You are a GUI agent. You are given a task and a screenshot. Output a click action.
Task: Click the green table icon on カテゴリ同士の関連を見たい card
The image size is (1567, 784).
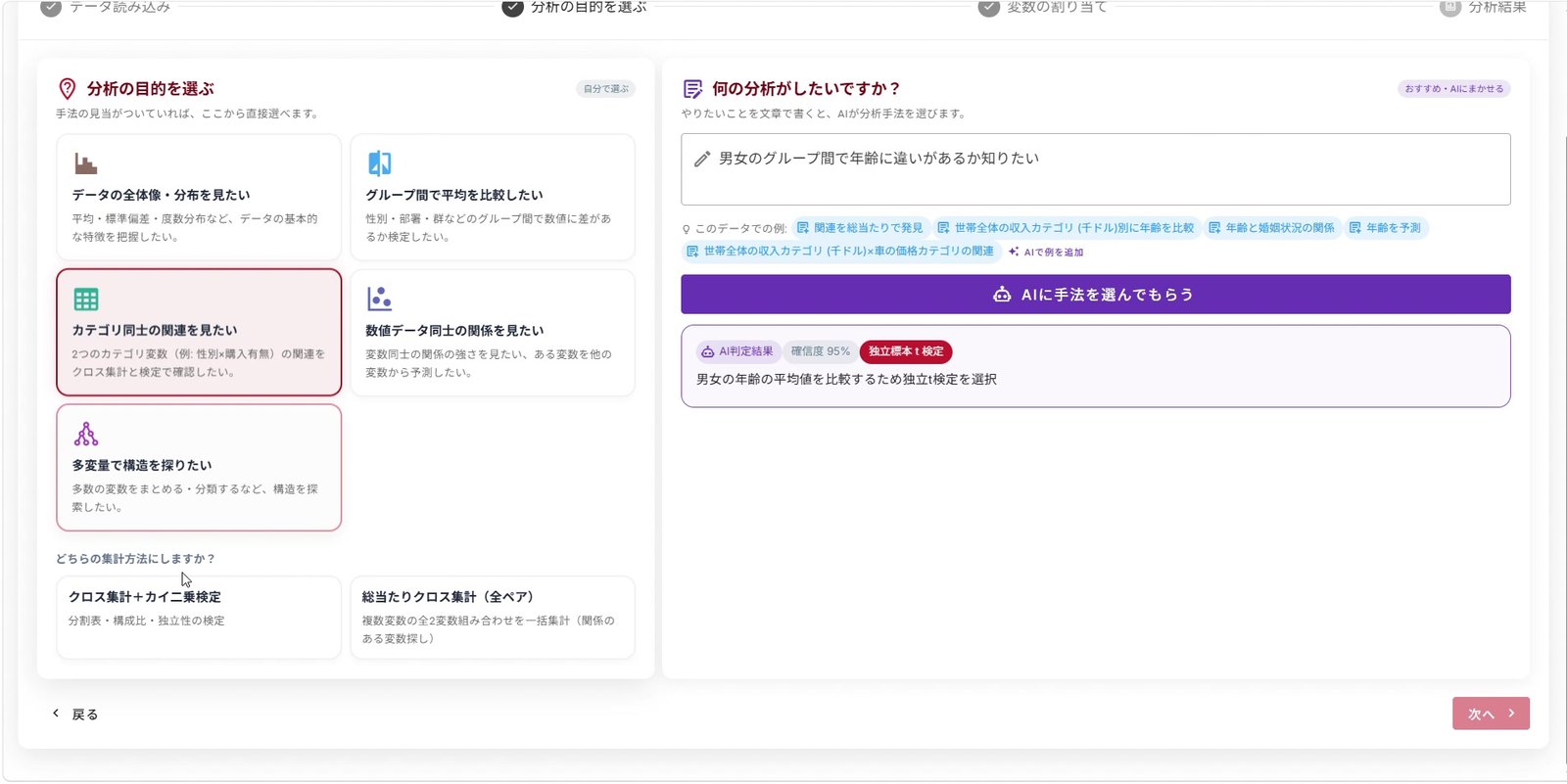point(86,299)
